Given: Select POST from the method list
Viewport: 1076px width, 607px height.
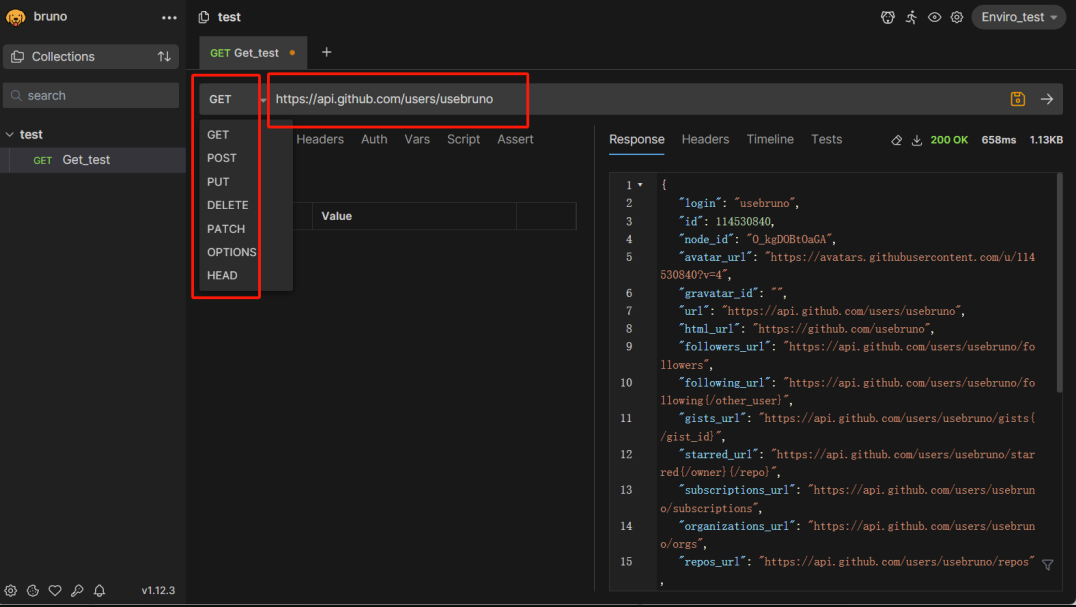Looking at the screenshot, I should click(222, 158).
